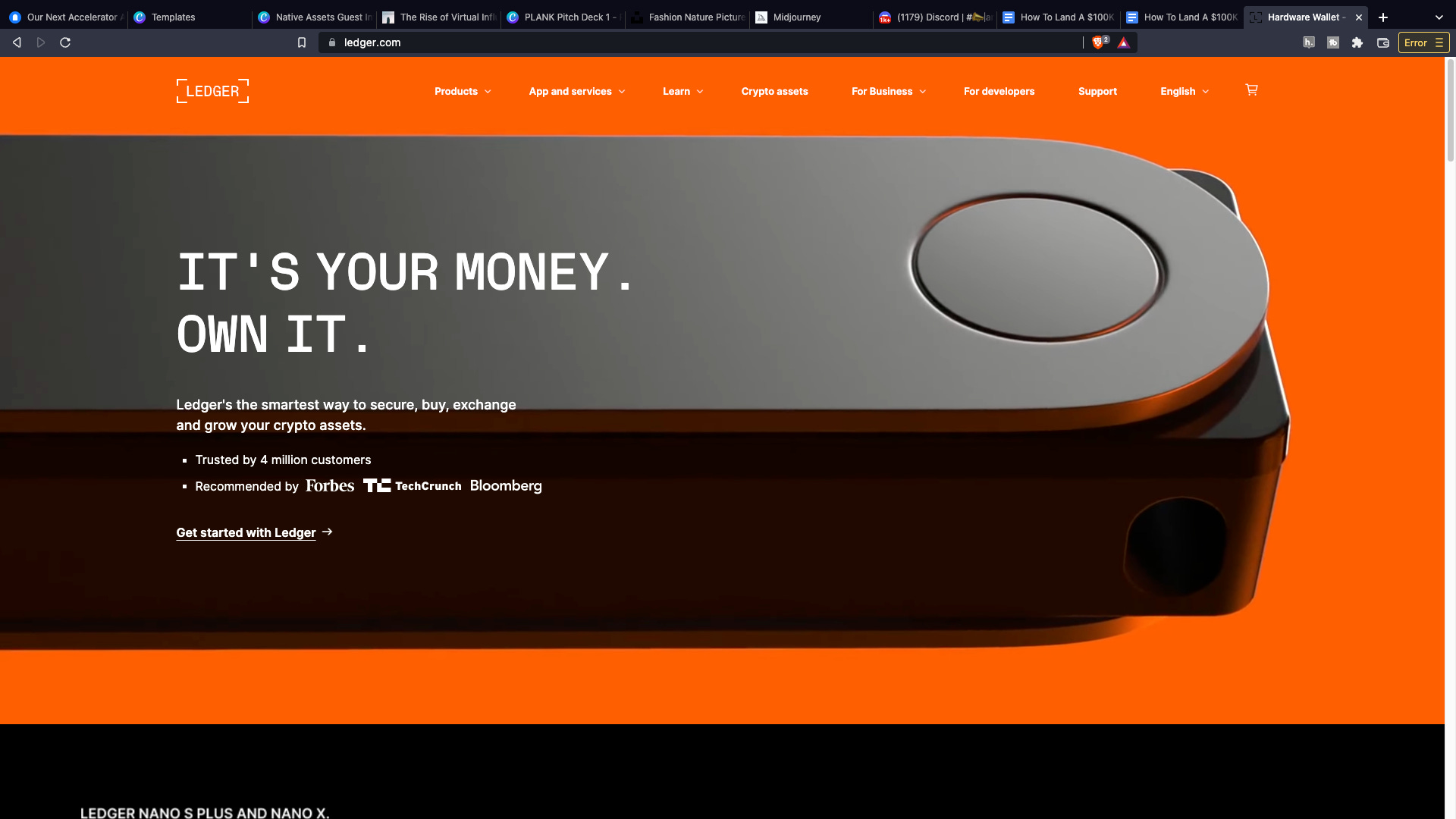1456x819 pixels.
Task: Click the Crypto assets menu tab
Action: tap(774, 91)
